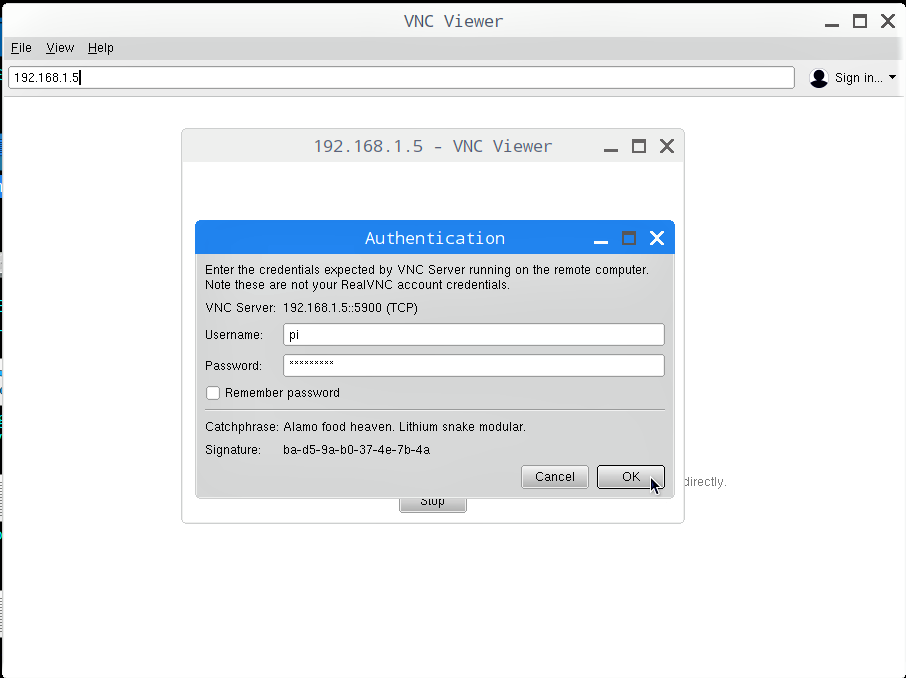This screenshot has width=906, height=678.
Task: Open the View menu
Action: coord(60,48)
